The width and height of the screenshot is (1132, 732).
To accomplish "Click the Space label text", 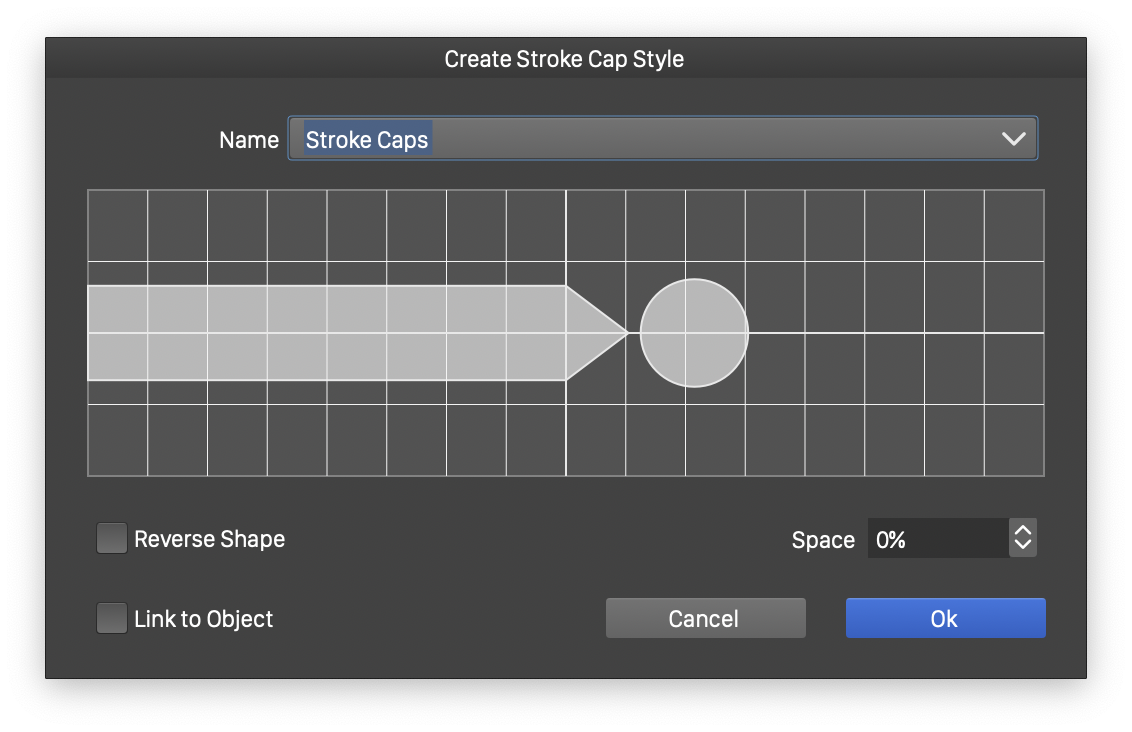I will (x=822, y=540).
